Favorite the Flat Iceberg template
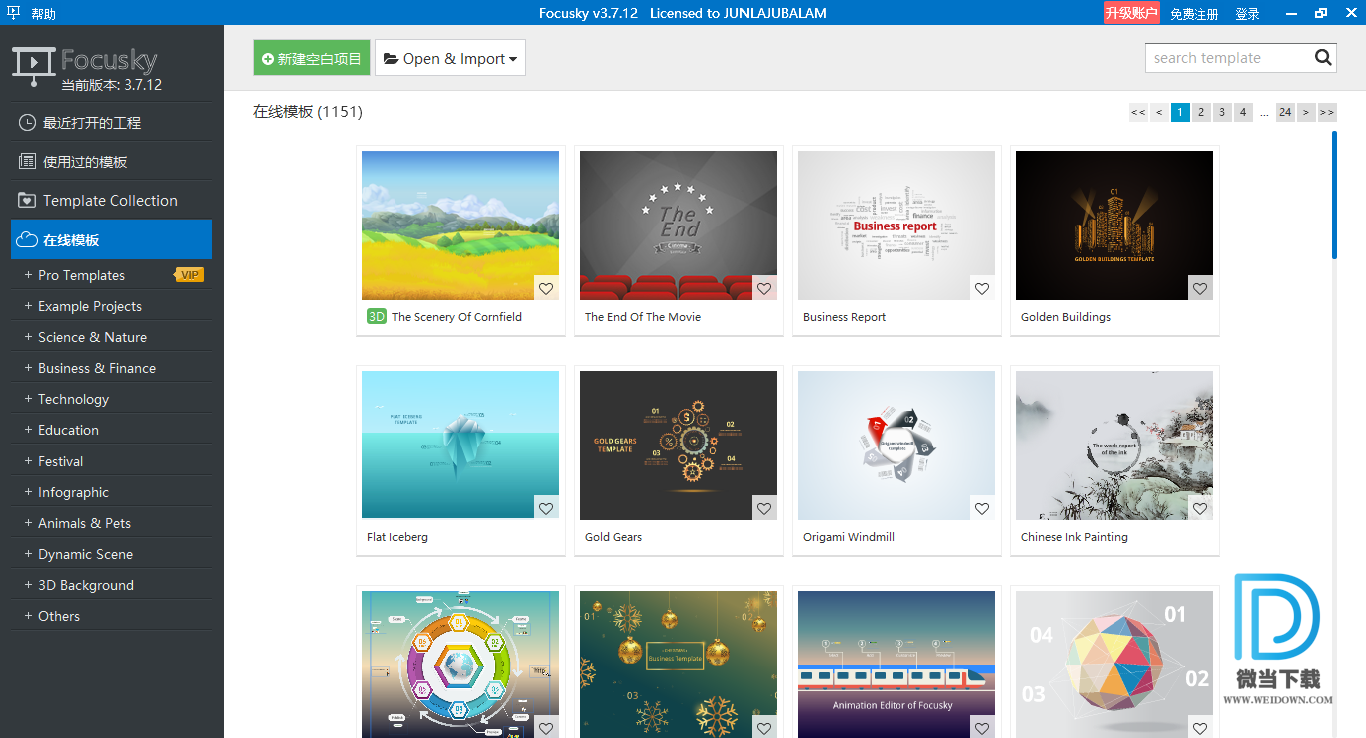Screen dimensions: 1366x738 pyautogui.click(x=546, y=508)
